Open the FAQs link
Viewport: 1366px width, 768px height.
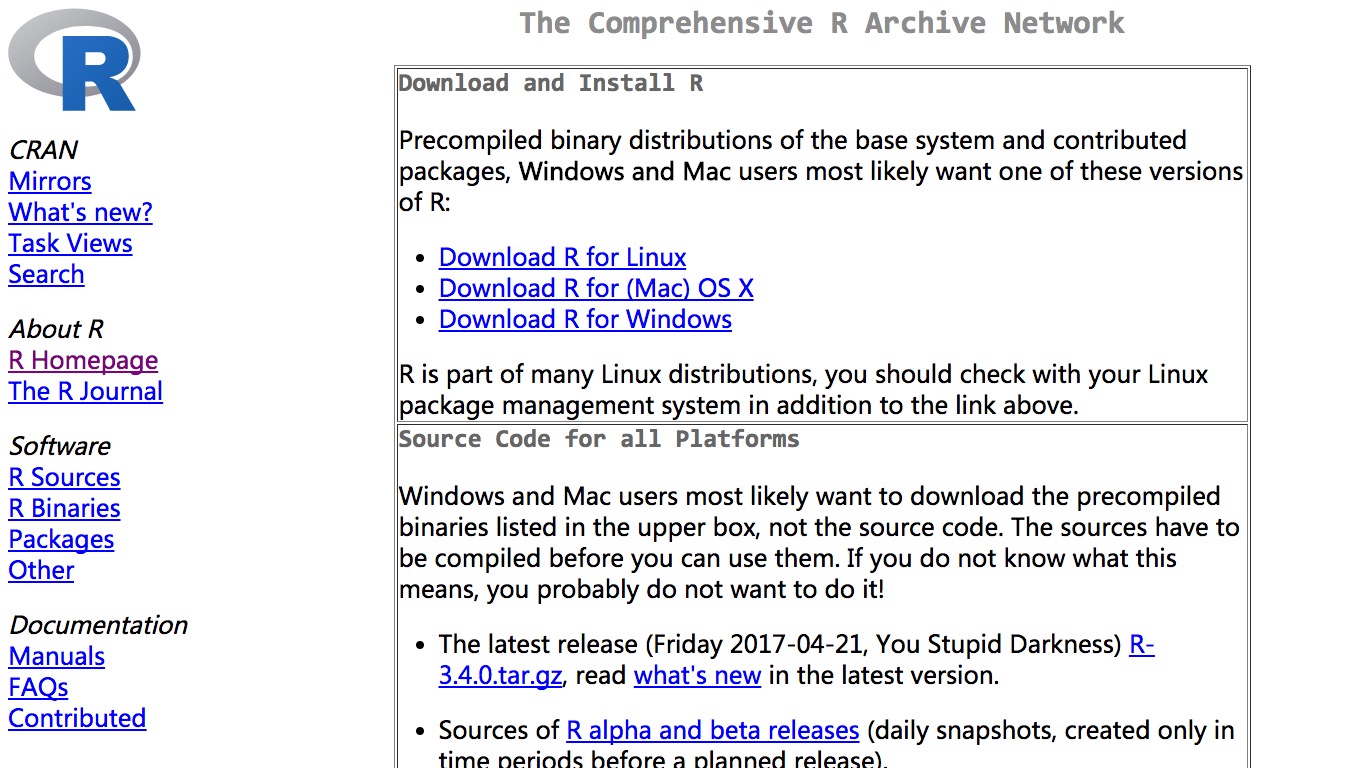coord(38,687)
